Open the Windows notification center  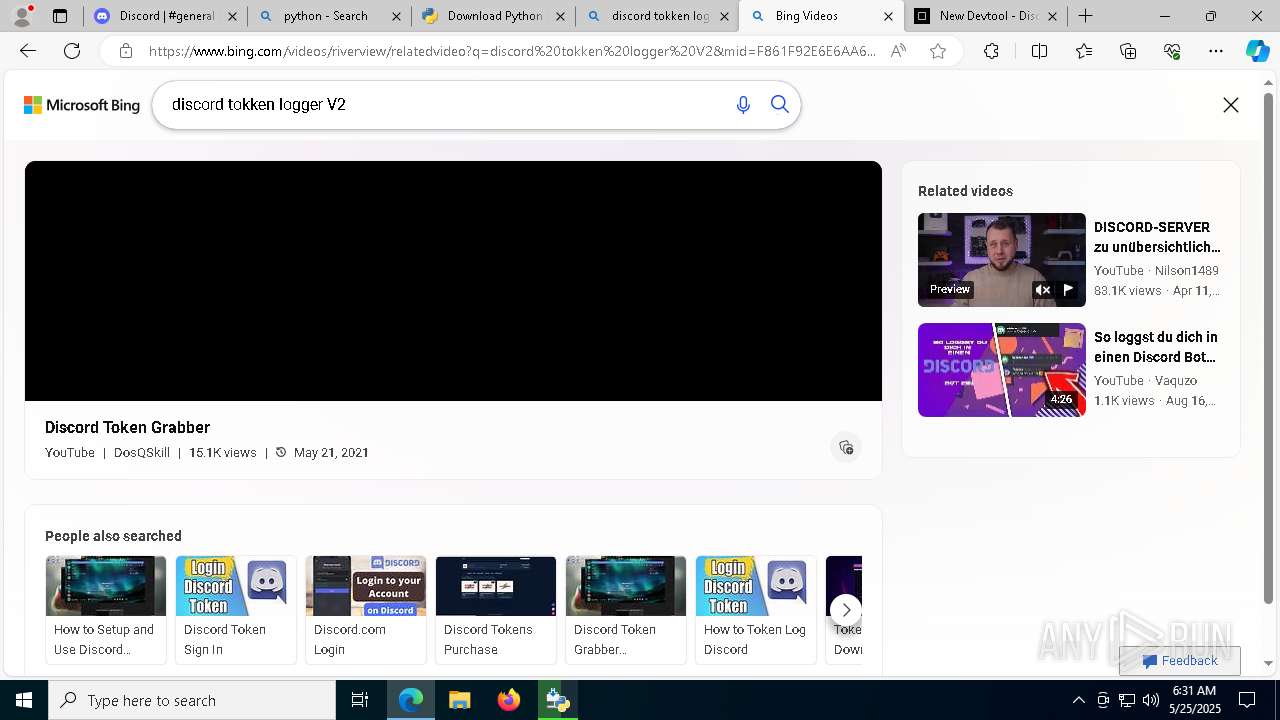1247,700
